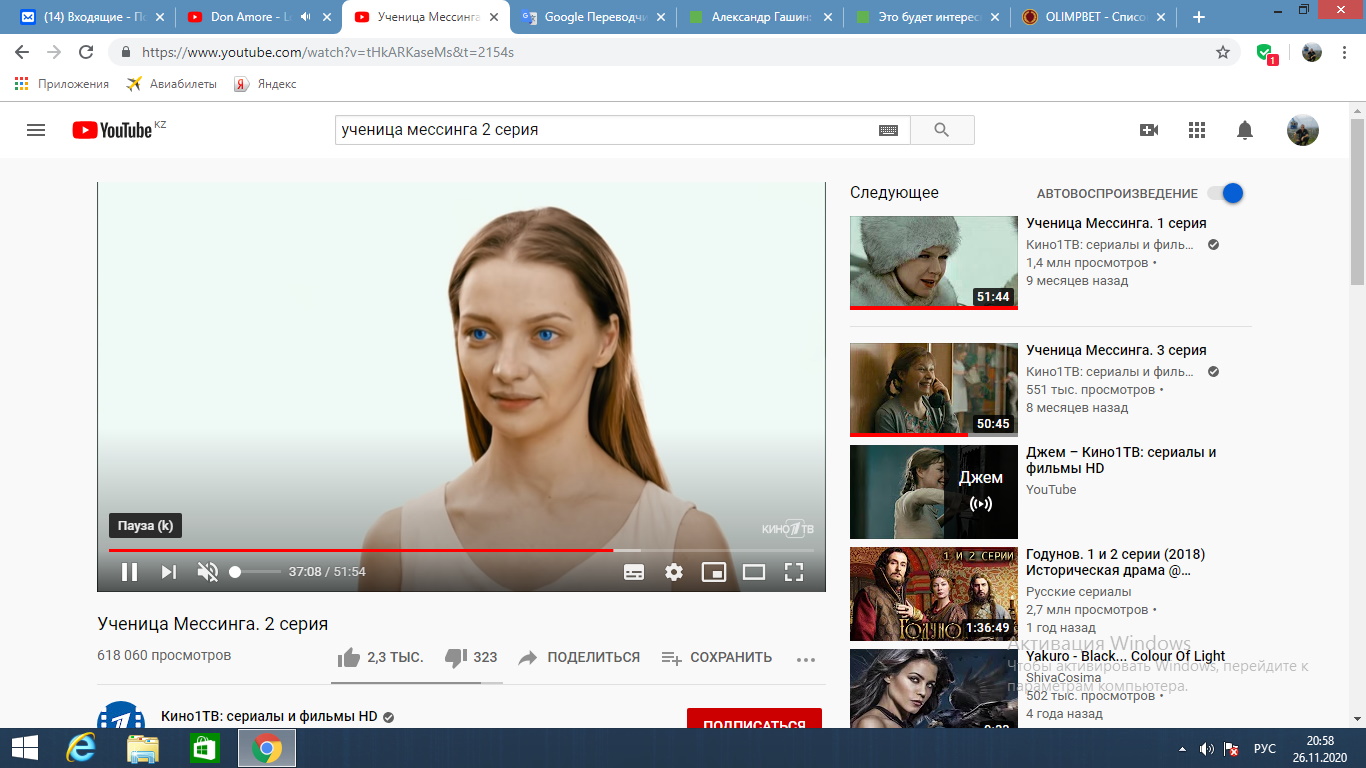Screen dimensions: 1366x768
Task: Toggle subtitles in the player
Action: (634, 572)
